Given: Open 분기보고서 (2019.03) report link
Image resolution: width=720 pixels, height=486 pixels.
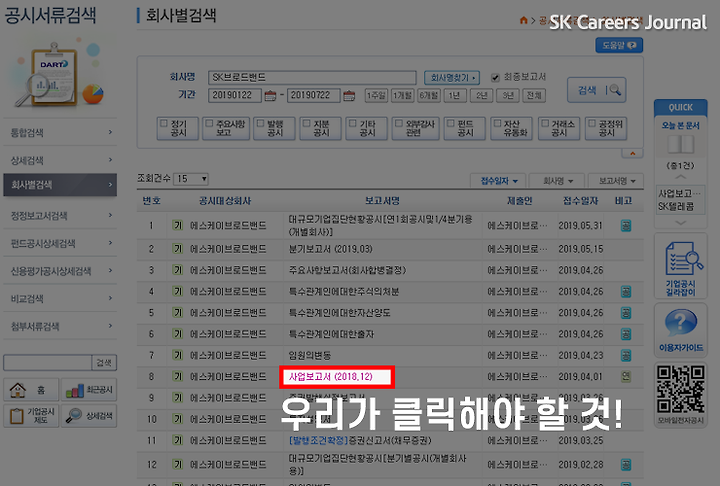Looking at the screenshot, I should coord(331,249).
